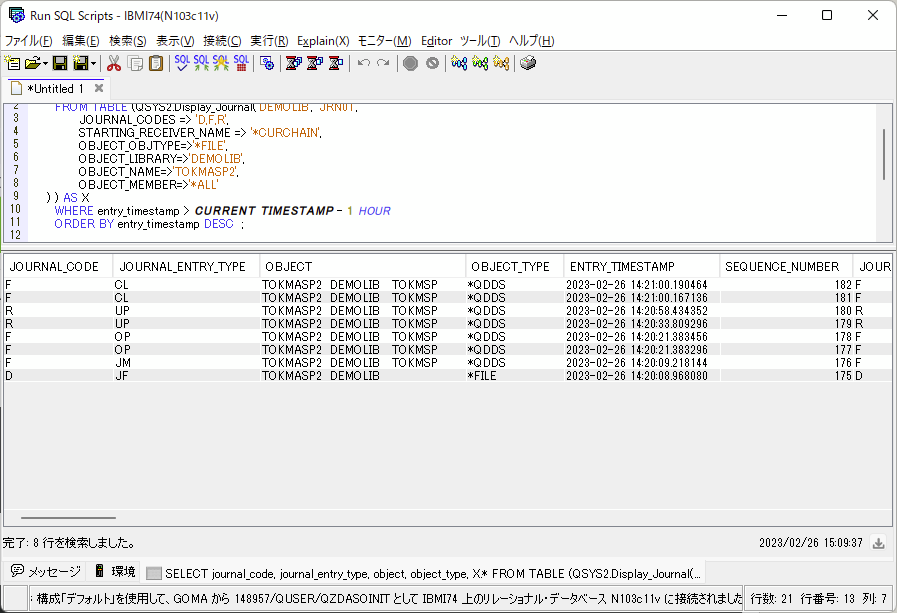
Task: Stop the running SQL statement
Action: pyautogui.click(x=409, y=63)
